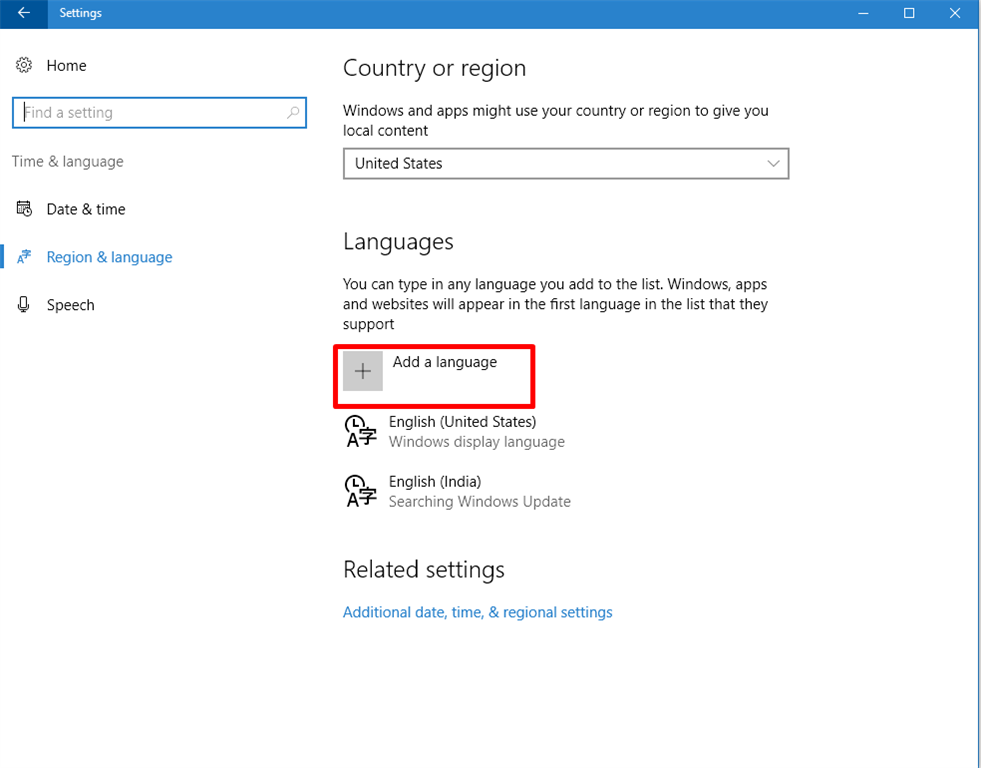The height and width of the screenshot is (768, 981).
Task: Click Windows display language subtitle
Action: coord(477,442)
